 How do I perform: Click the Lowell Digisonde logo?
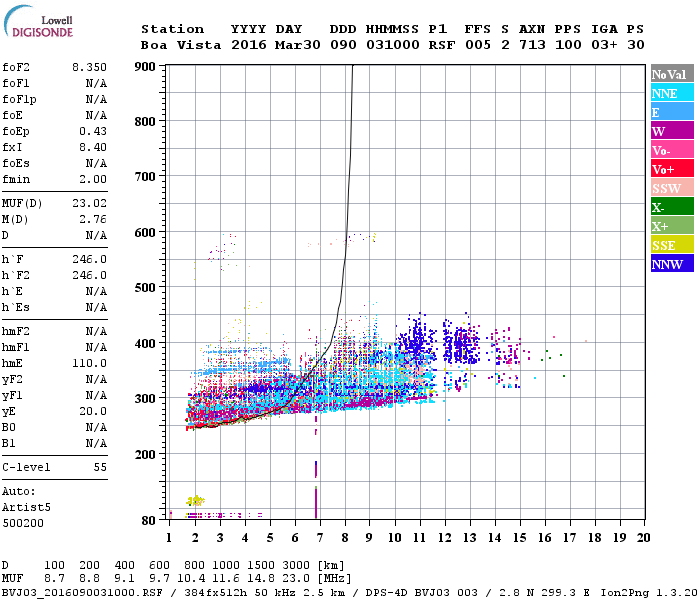pyautogui.click(x=38, y=21)
